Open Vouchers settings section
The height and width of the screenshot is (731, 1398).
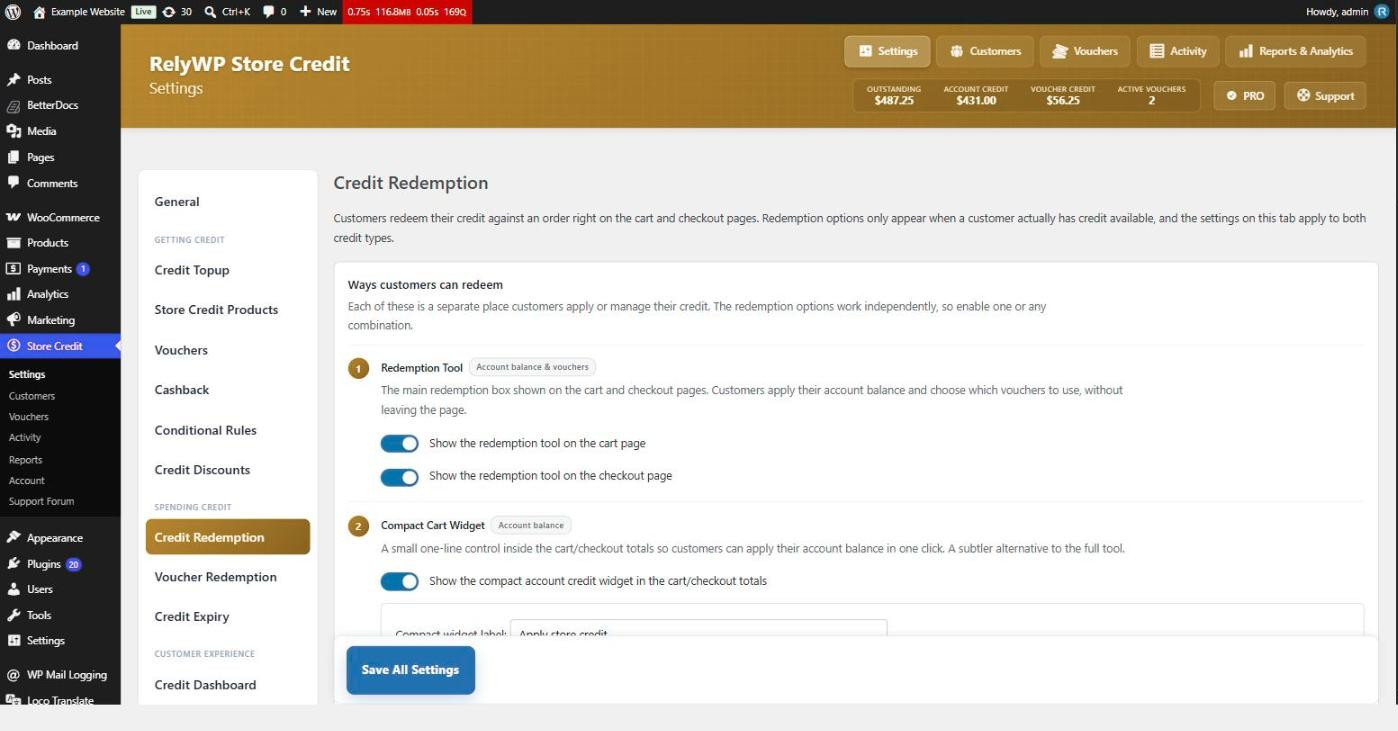pyautogui.click(x=228, y=350)
